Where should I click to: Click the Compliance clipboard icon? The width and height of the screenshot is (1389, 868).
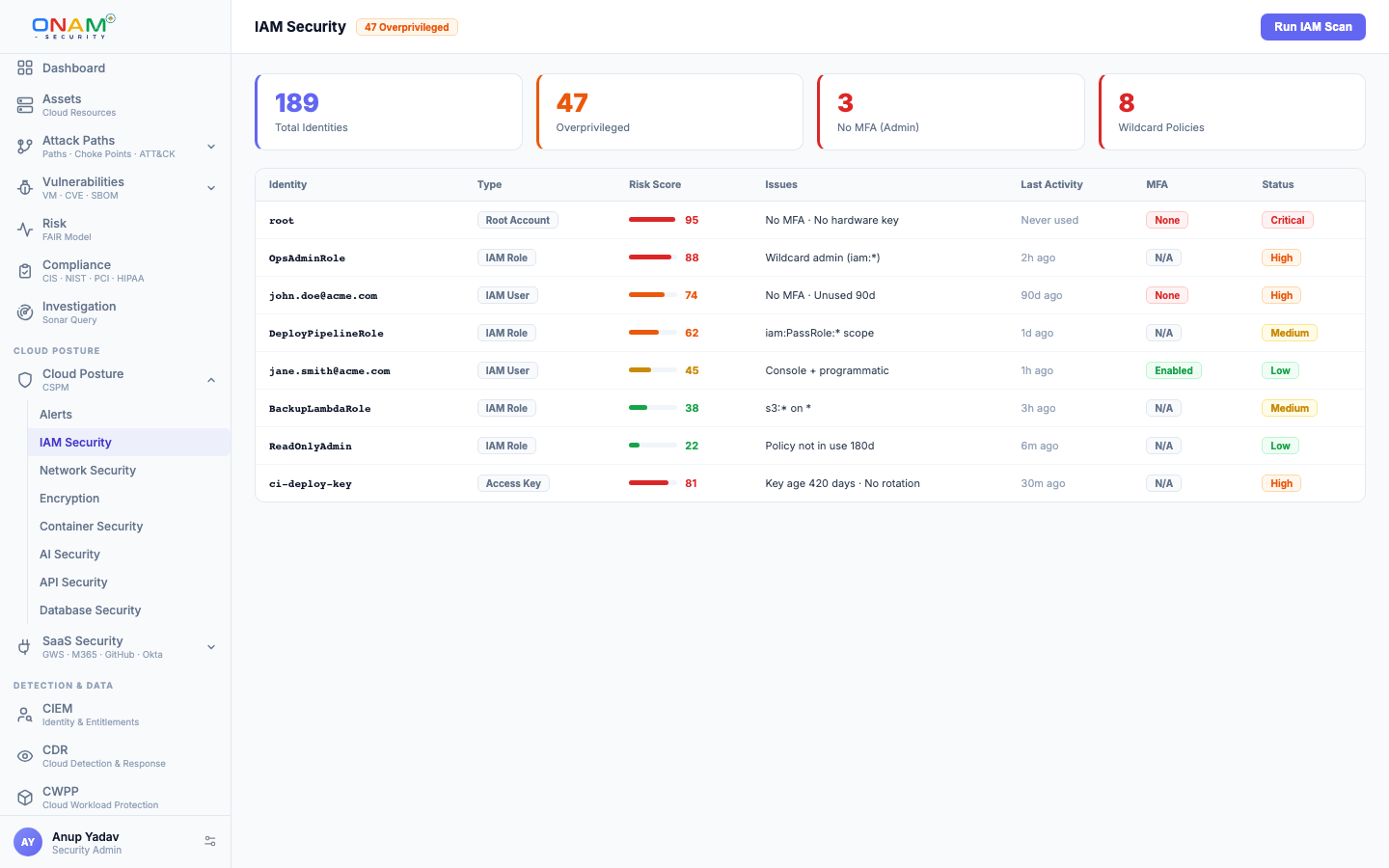pyautogui.click(x=25, y=271)
